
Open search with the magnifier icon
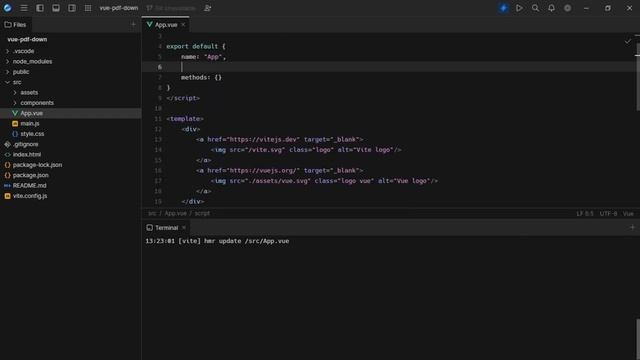pos(535,8)
